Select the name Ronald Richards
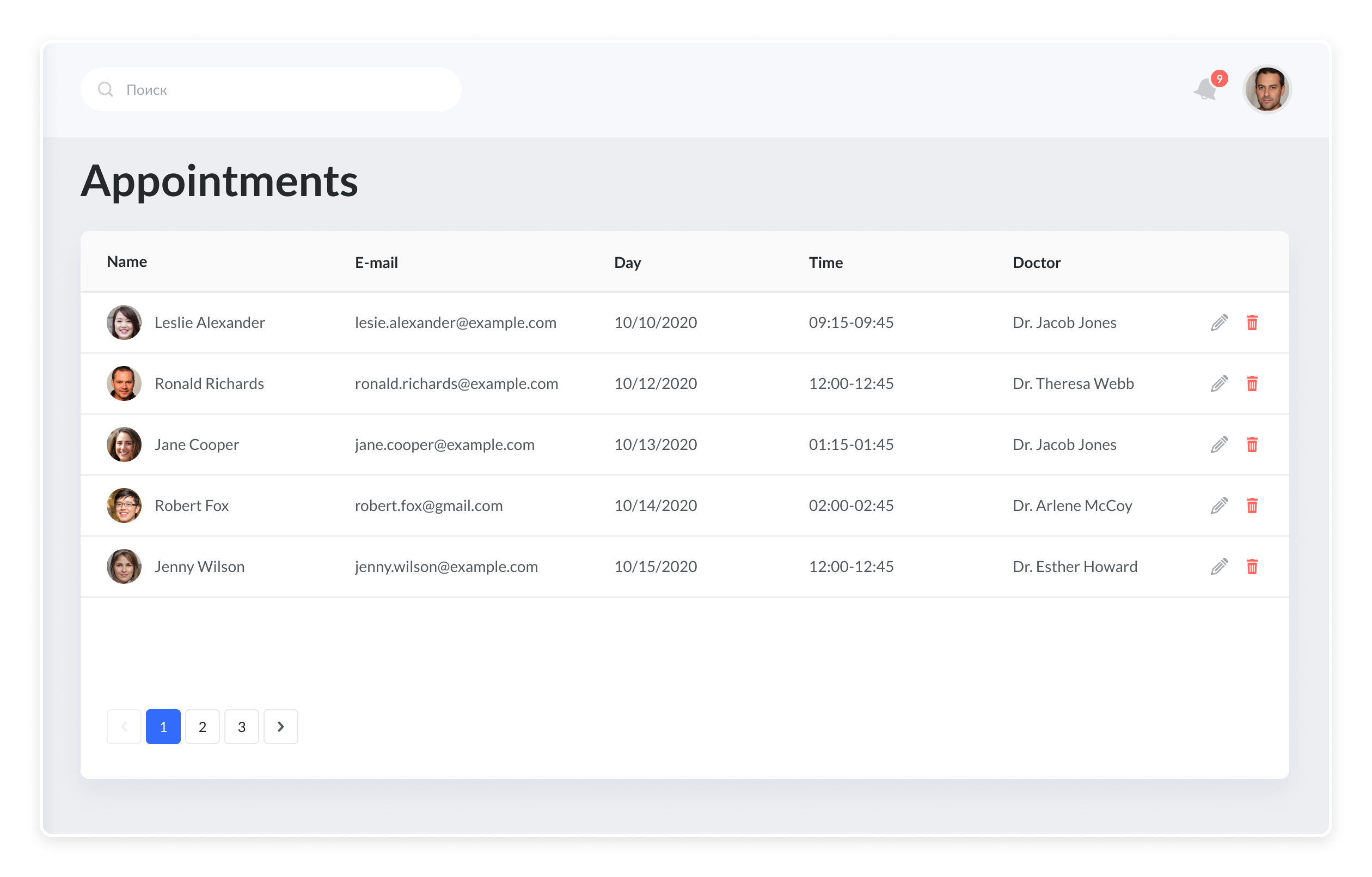The height and width of the screenshot is (877, 1372). pyautogui.click(x=209, y=384)
